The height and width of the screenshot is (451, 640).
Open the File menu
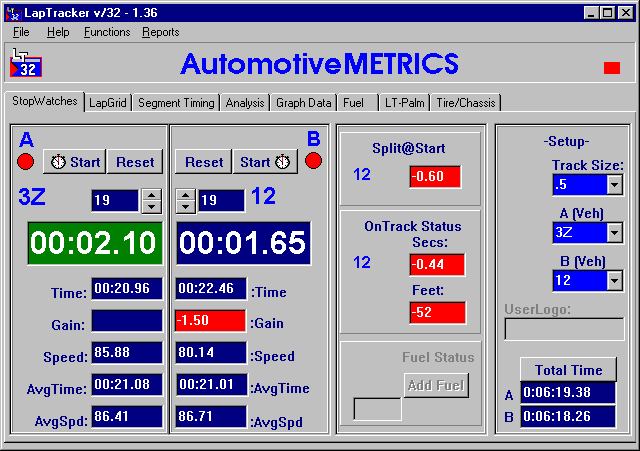[x=21, y=32]
